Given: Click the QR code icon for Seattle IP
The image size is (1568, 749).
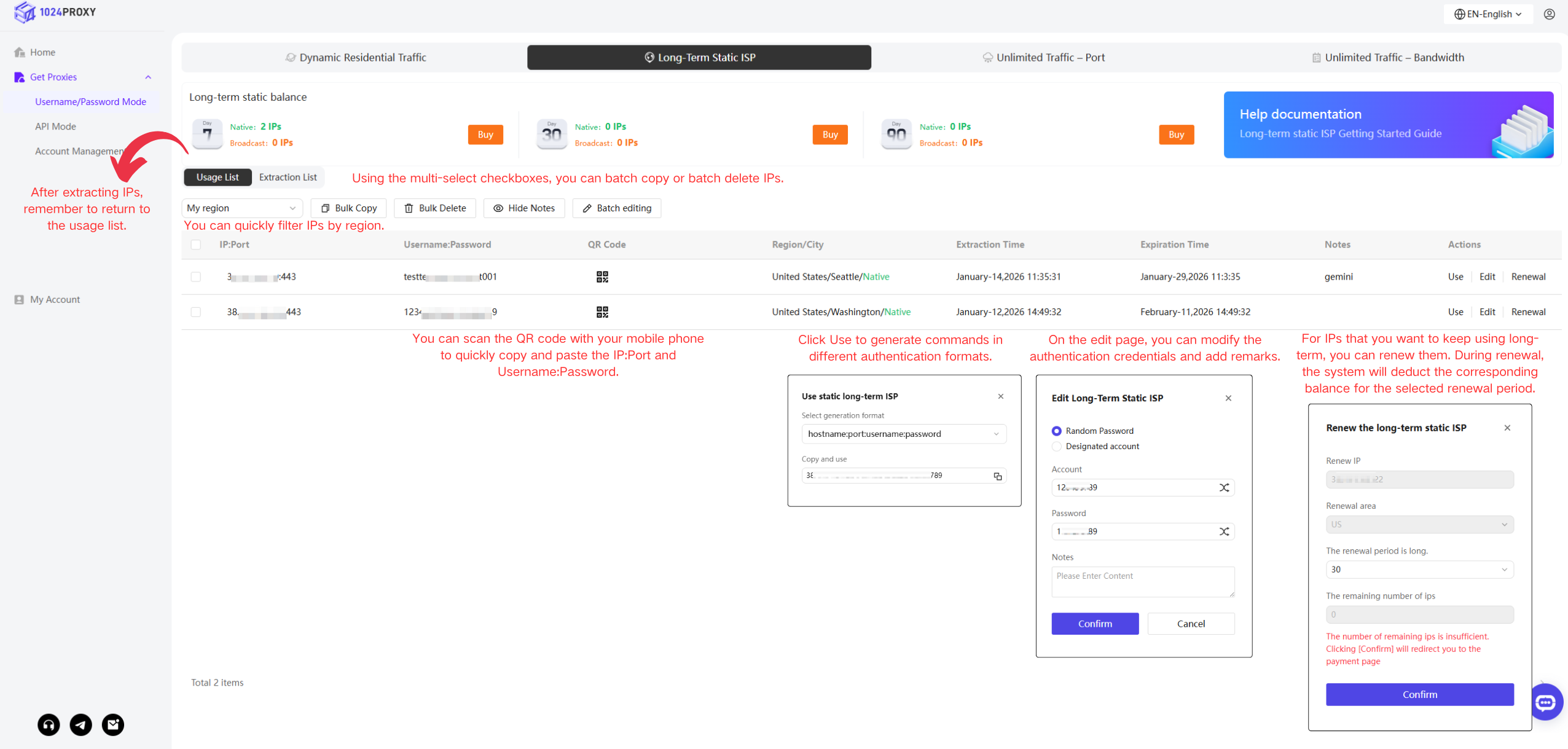Looking at the screenshot, I should tap(602, 276).
